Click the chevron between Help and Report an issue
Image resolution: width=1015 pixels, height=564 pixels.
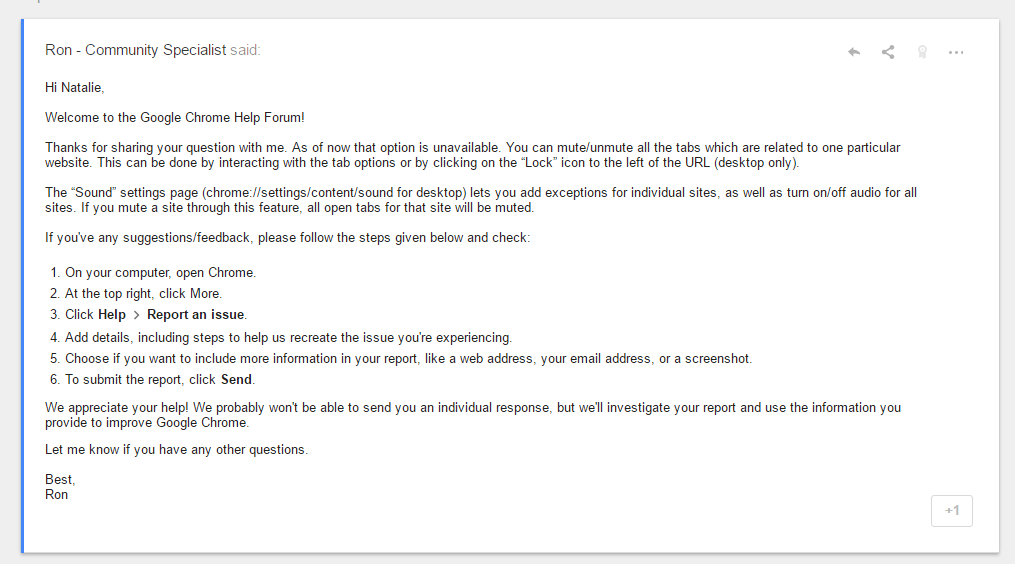tap(137, 315)
